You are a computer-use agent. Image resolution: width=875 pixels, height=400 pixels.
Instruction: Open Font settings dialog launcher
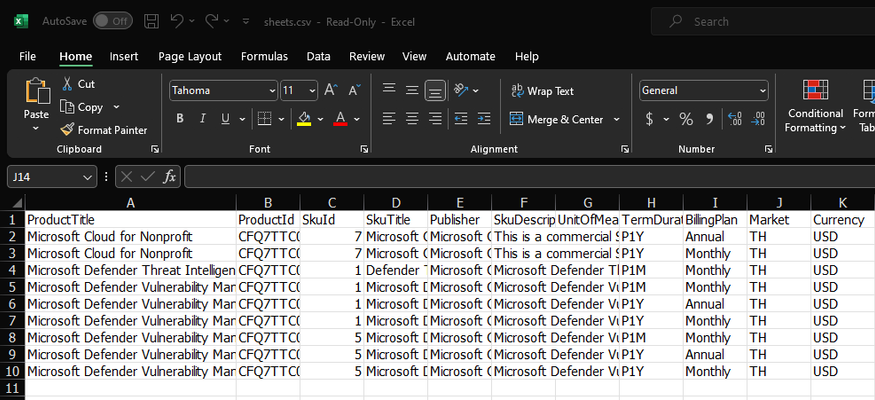click(x=364, y=149)
